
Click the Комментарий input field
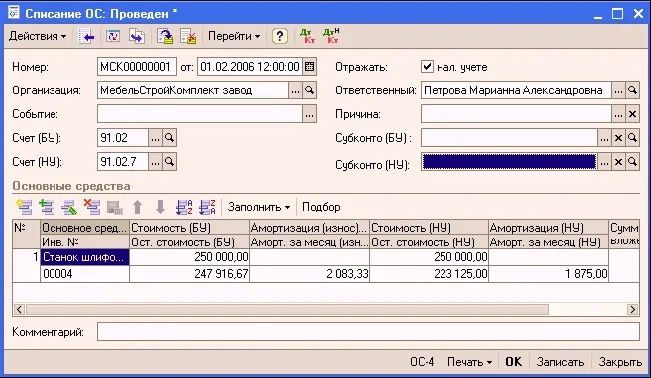pos(368,332)
